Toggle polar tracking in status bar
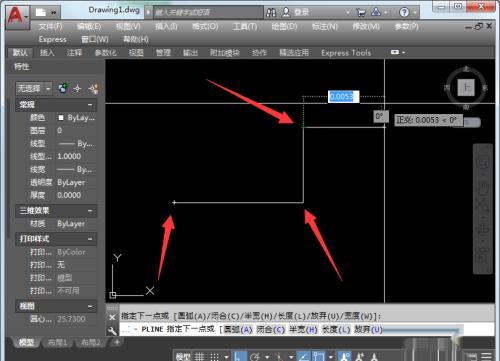The image size is (500, 361). click(x=255, y=356)
